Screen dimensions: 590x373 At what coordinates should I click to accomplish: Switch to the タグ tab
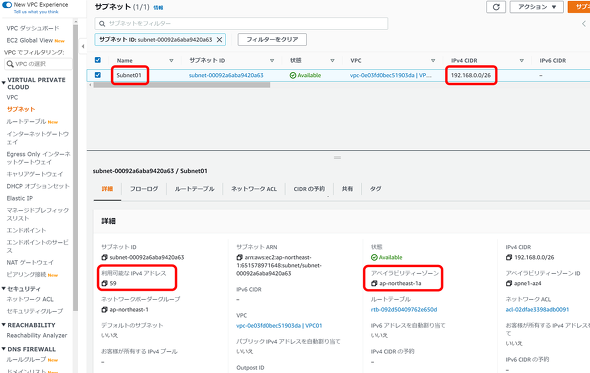pos(375,189)
